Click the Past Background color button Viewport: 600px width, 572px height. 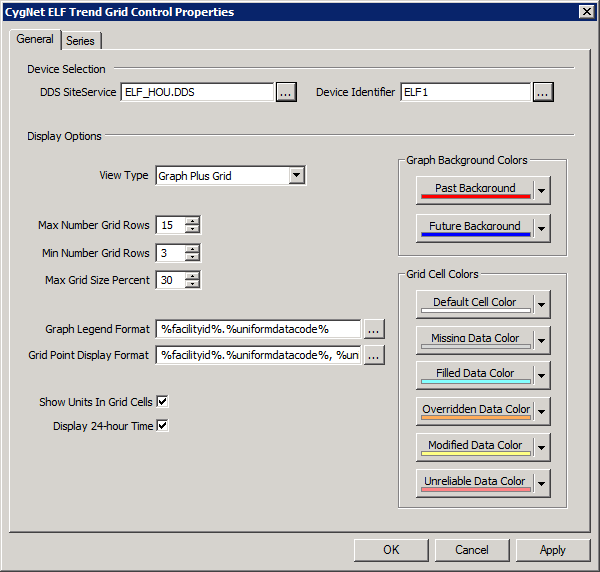[x=475, y=190]
